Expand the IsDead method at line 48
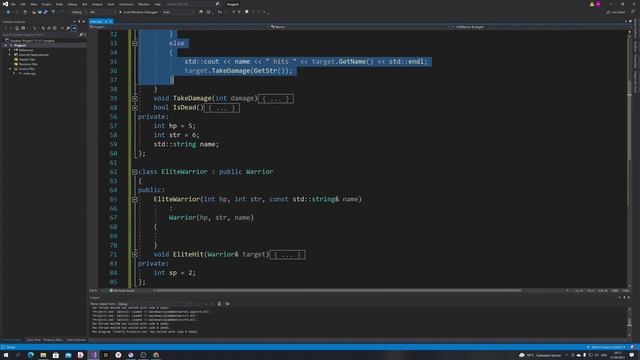The image size is (640, 360). [x=135, y=108]
